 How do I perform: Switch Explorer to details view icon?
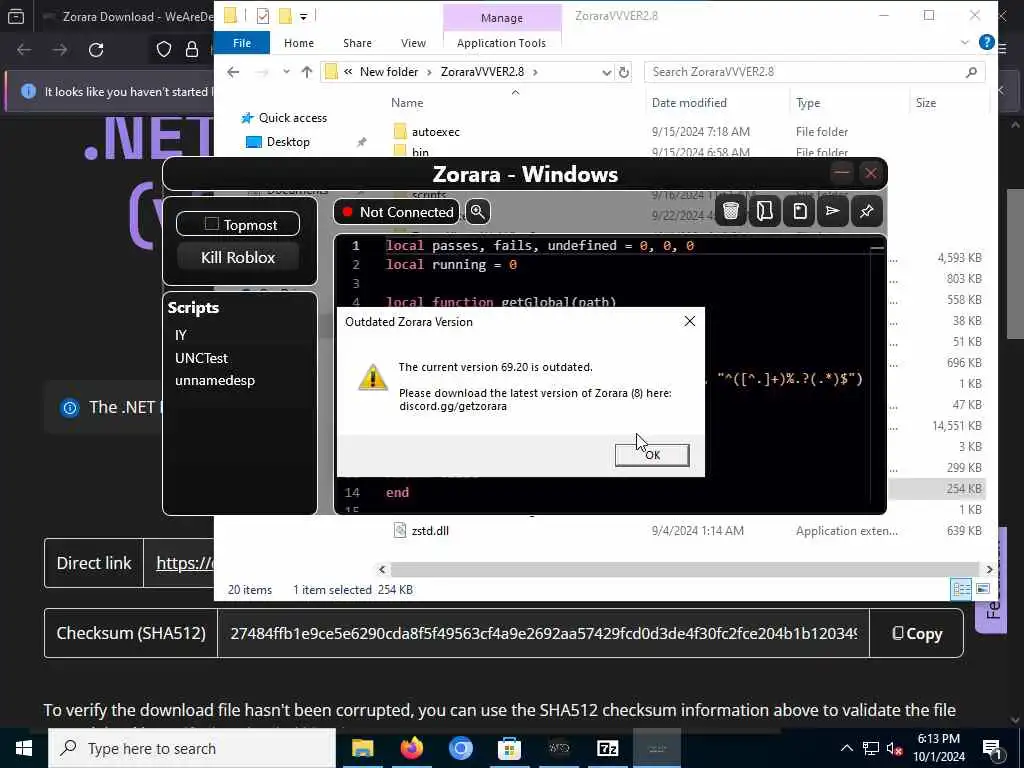961,589
